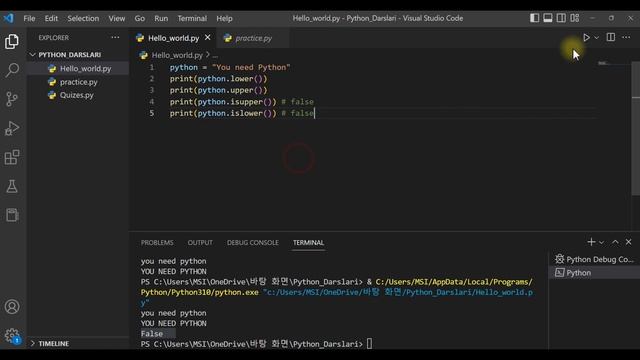This screenshot has height=360, width=640.
Task: Open the Search view icon
Action: point(12,70)
